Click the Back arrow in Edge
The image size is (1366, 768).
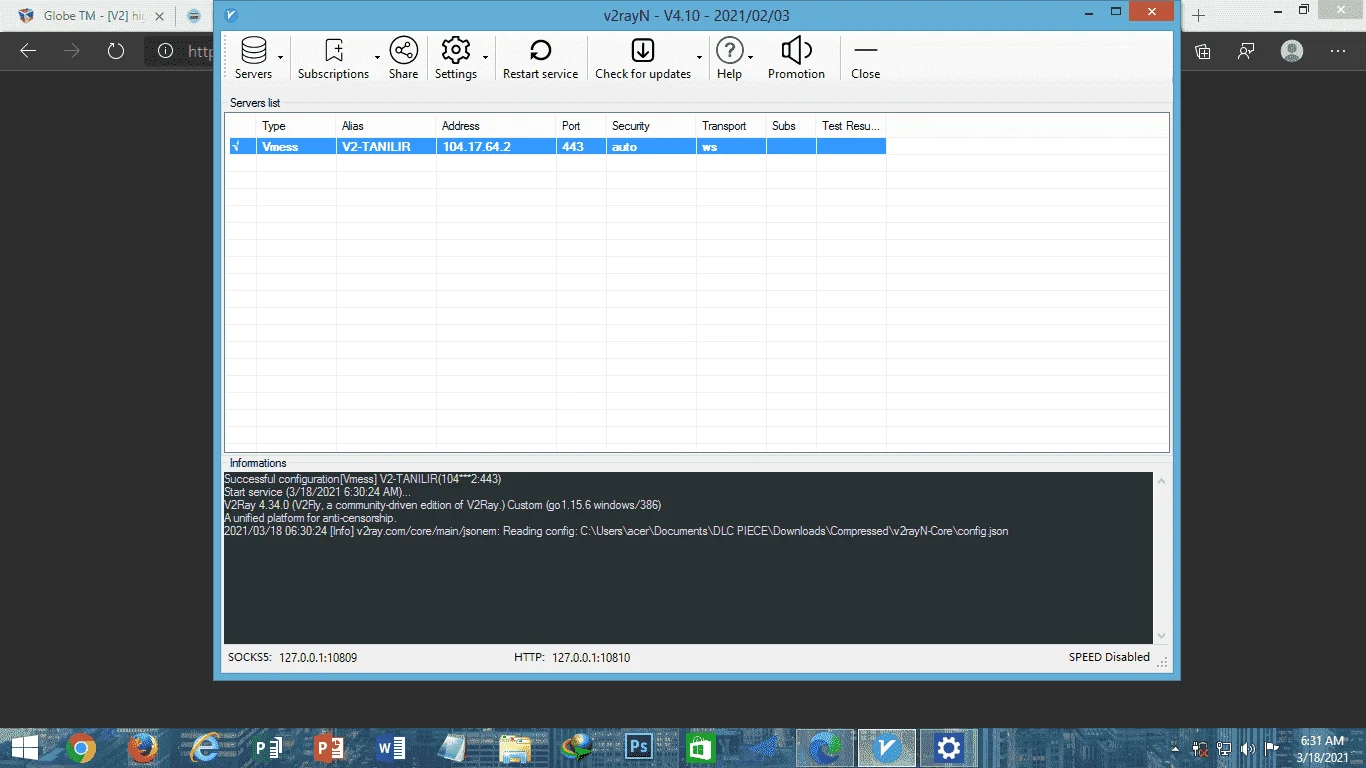pos(28,51)
